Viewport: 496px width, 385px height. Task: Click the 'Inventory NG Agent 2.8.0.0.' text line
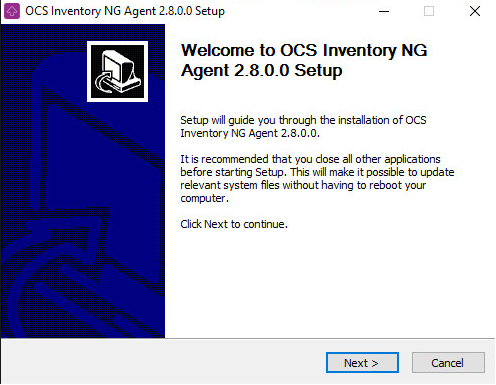click(250, 133)
